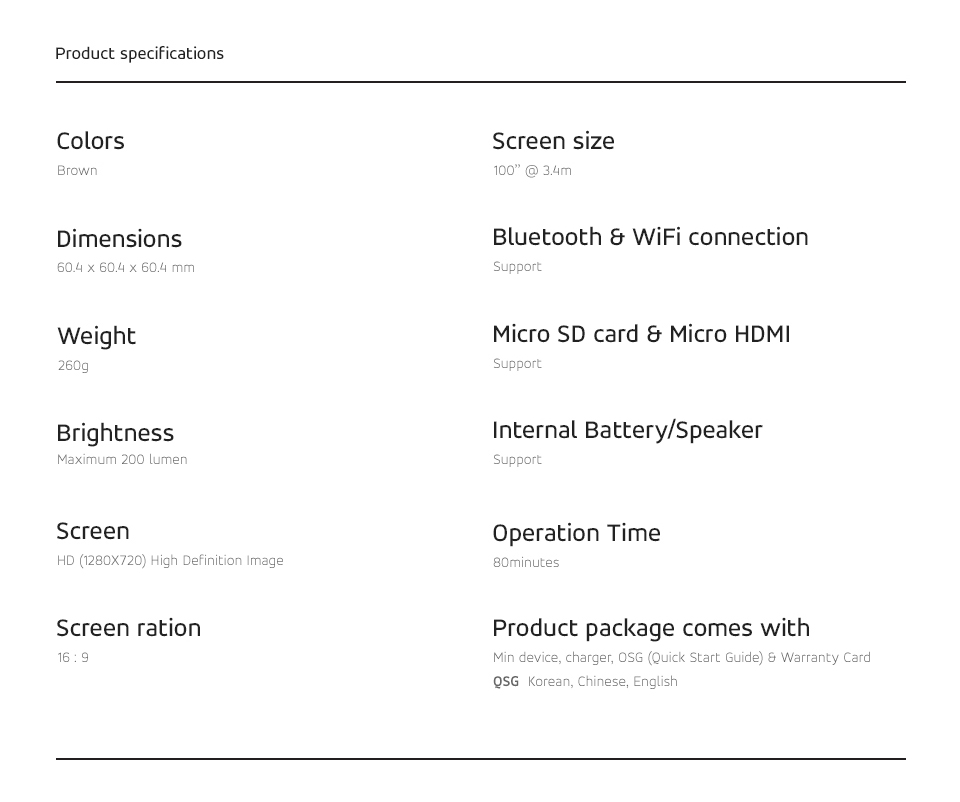Click Support under Internal Battery/Speaker
The height and width of the screenshot is (802, 960).
[x=517, y=460]
